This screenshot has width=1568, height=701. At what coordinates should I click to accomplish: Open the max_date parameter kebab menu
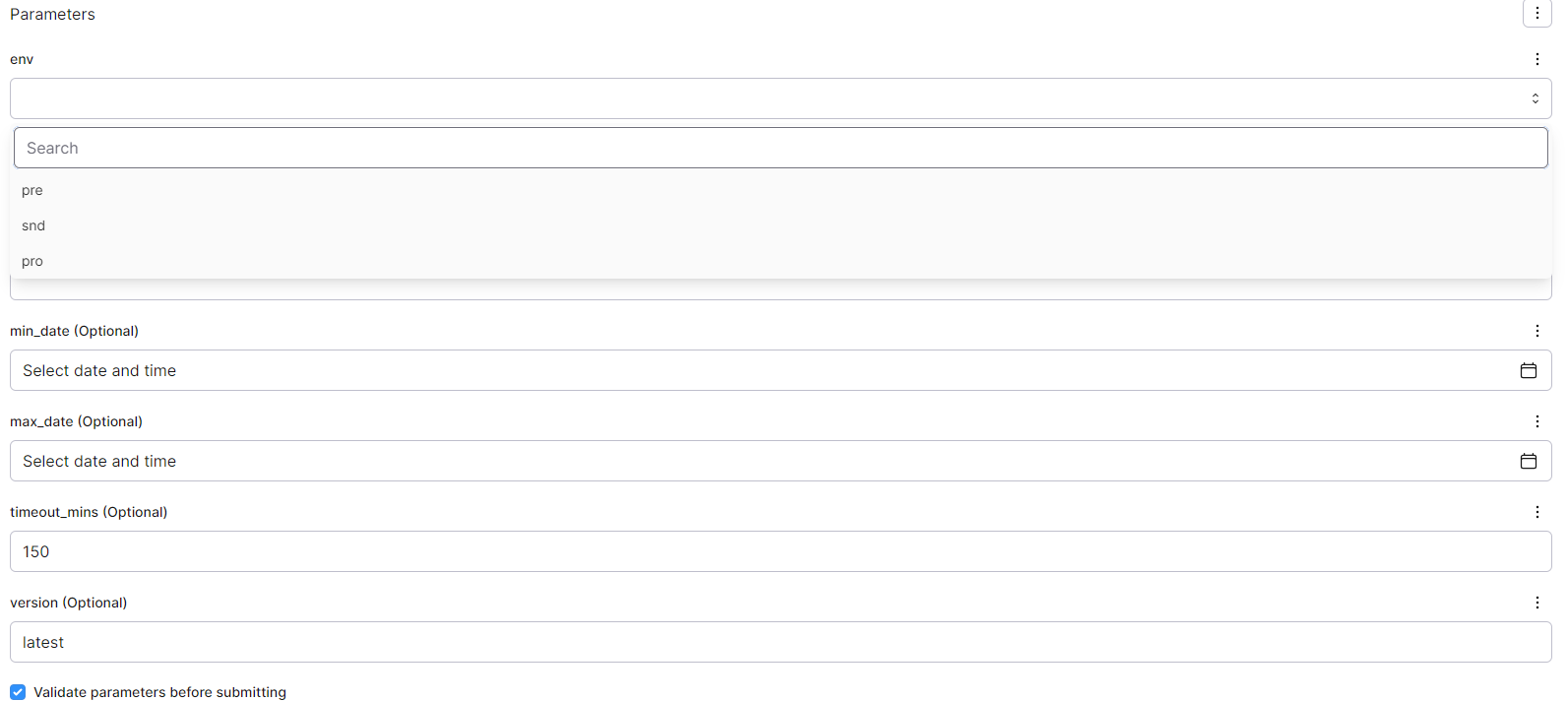point(1537,421)
